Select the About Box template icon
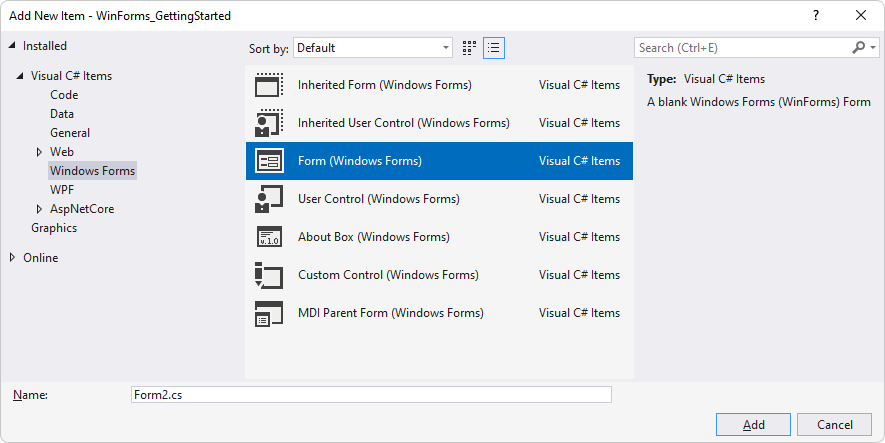Viewport: 885px width, 443px height. (270, 237)
